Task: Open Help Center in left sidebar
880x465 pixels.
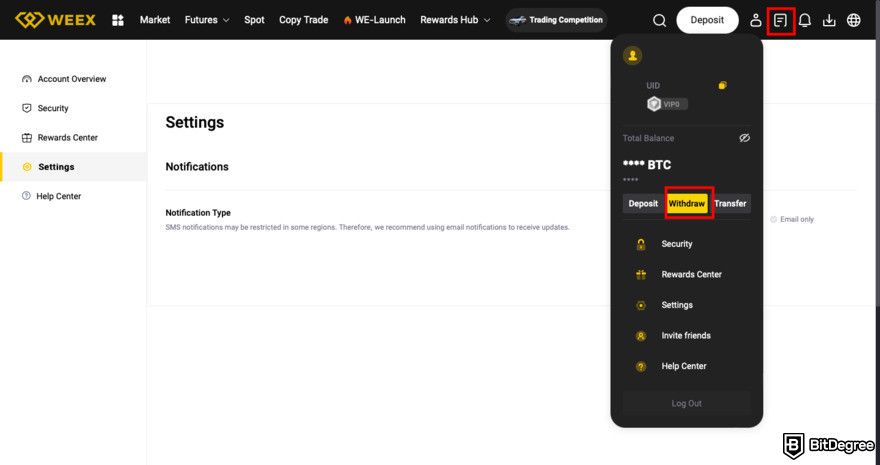Action: point(59,196)
